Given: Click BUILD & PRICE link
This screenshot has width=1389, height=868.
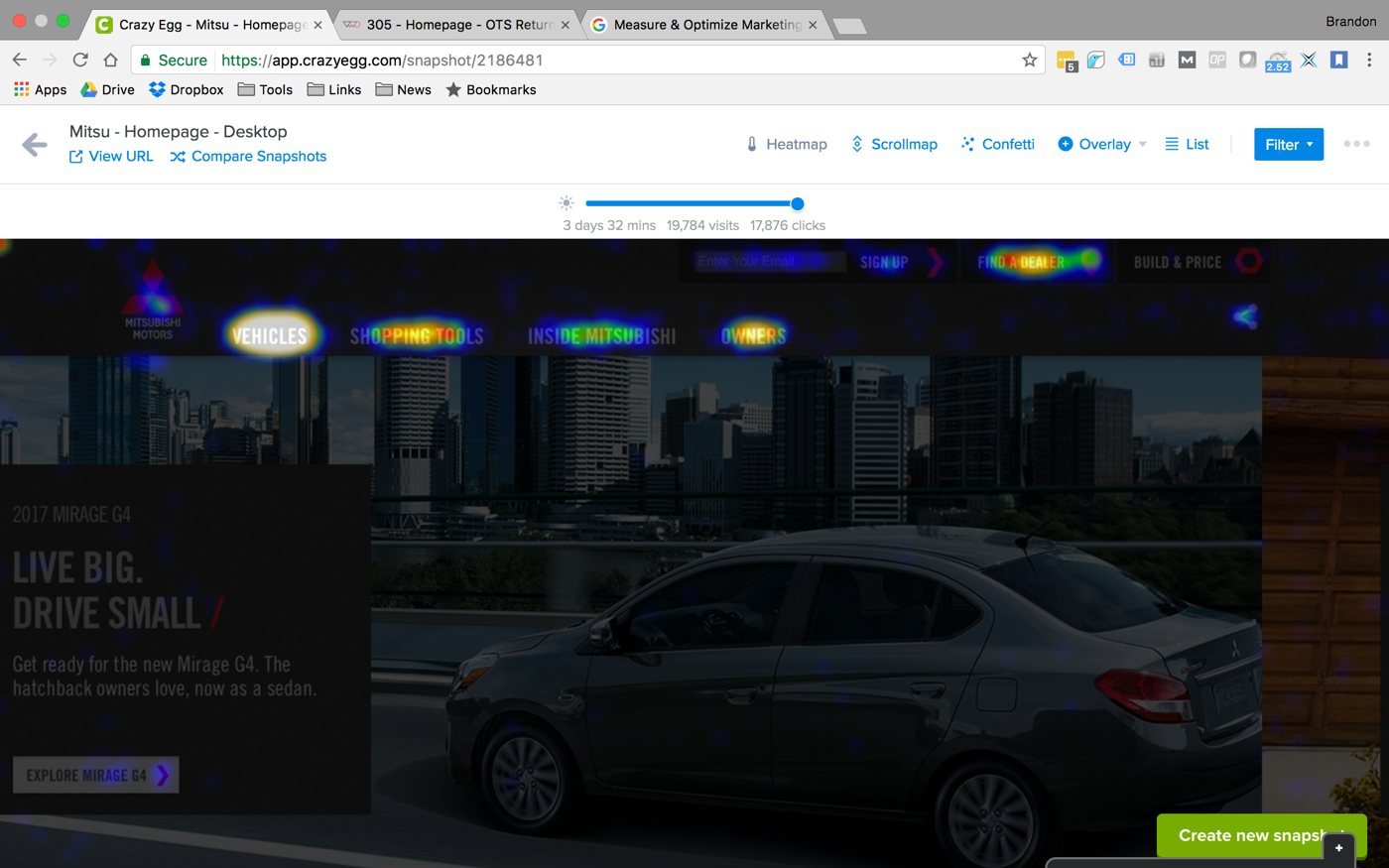Looking at the screenshot, I should [1178, 262].
